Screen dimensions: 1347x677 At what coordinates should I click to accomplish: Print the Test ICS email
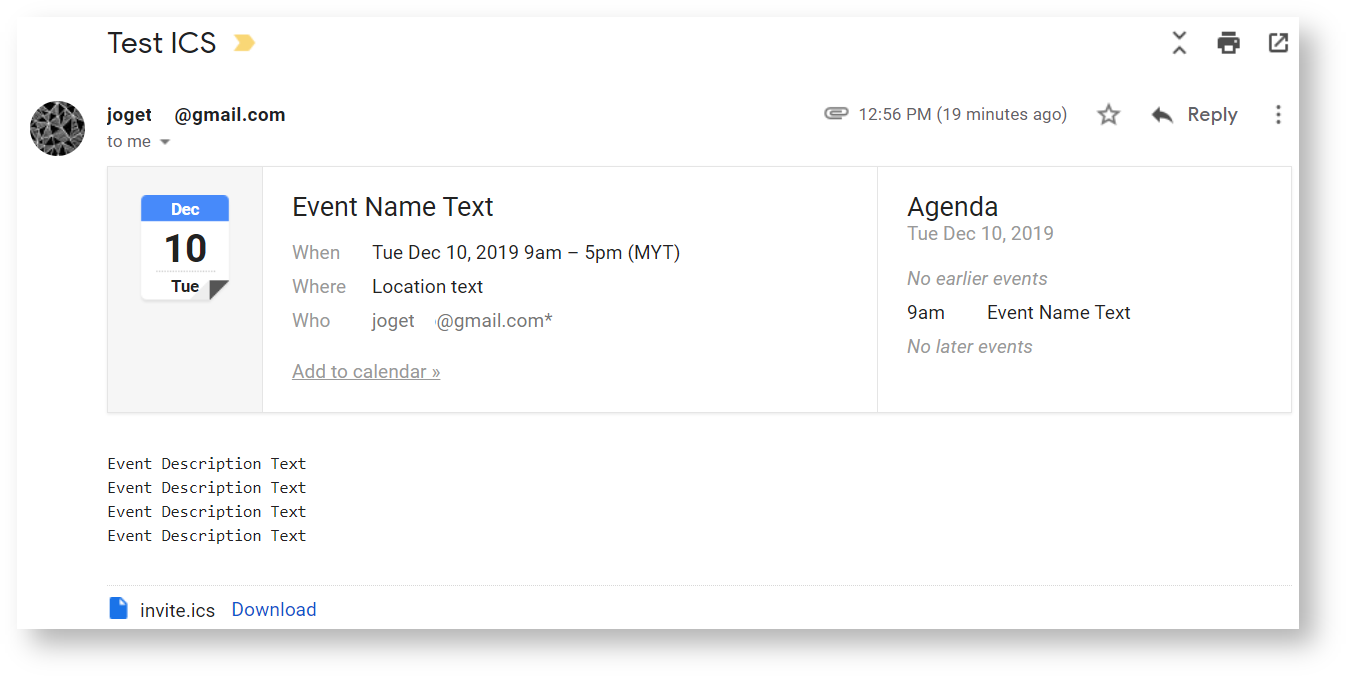(x=1228, y=43)
